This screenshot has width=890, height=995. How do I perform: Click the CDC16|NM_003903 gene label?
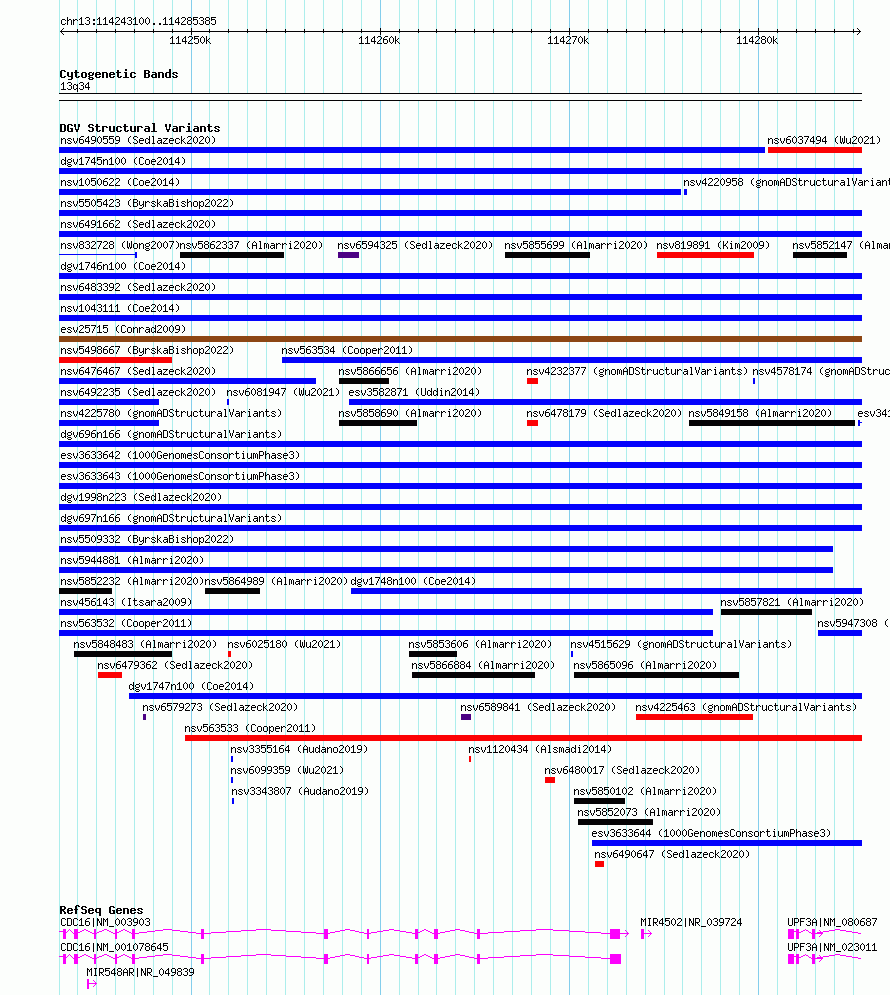[105, 922]
